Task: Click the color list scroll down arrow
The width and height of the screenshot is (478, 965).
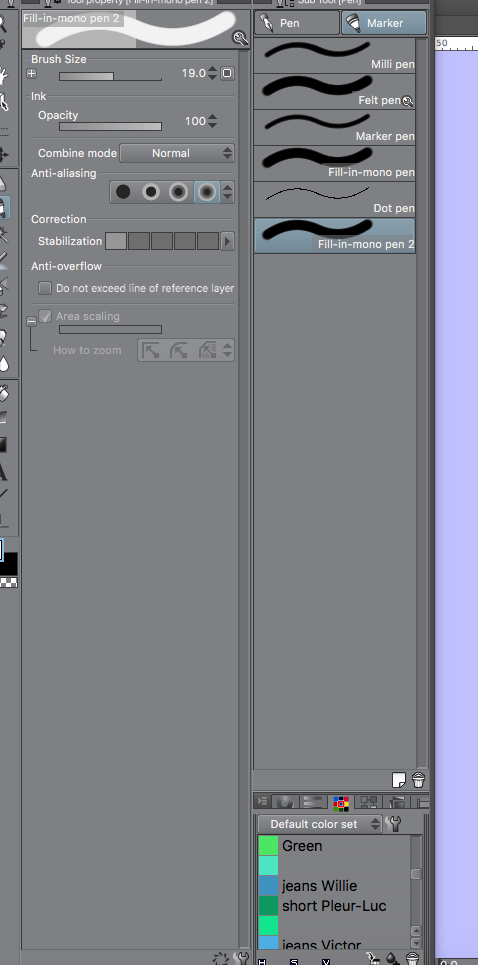Action: click(x=416, y=943)
